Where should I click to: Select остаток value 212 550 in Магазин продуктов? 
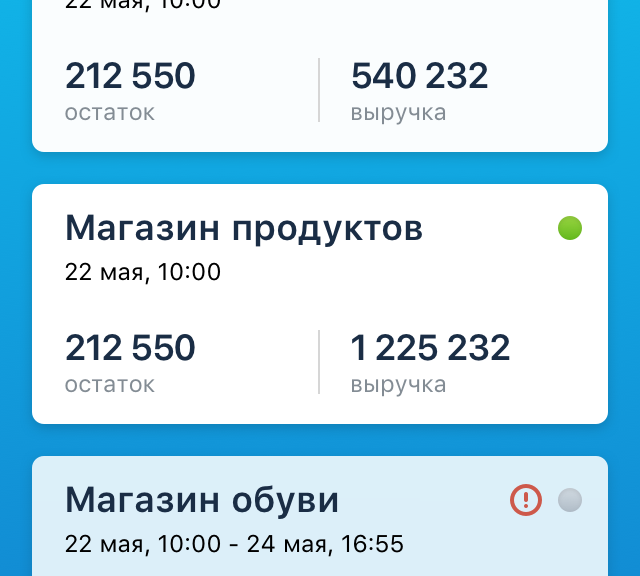point(130,347)
